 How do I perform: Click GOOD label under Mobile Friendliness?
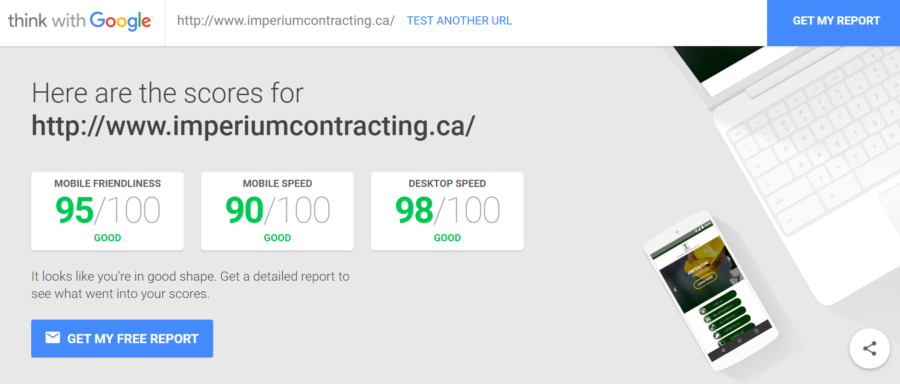107,238
